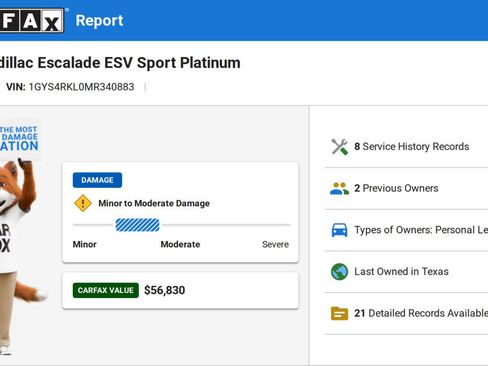Click the VIN number 1GYS4RKL0MR340883

81,87
